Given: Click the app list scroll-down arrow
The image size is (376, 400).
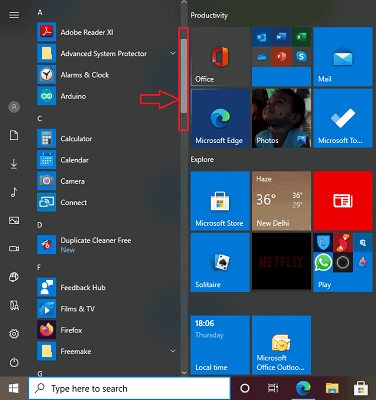Looking at the screenshot, I should (x=184, y=373).
